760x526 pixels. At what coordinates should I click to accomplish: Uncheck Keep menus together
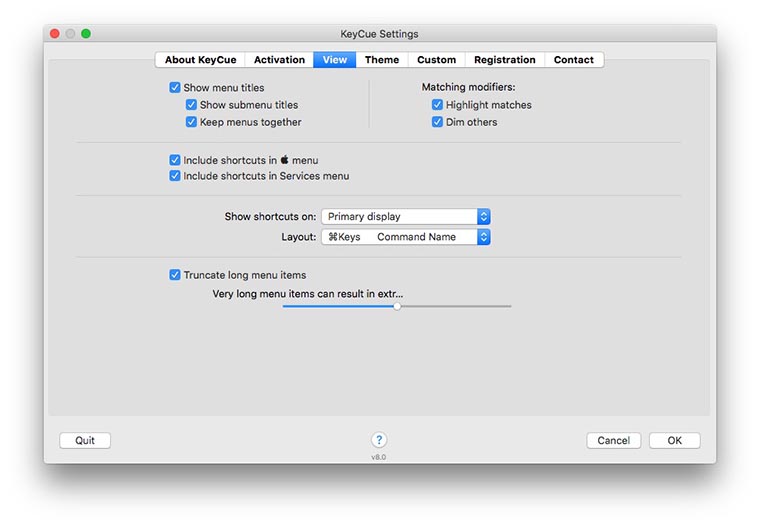click(191, 122)
